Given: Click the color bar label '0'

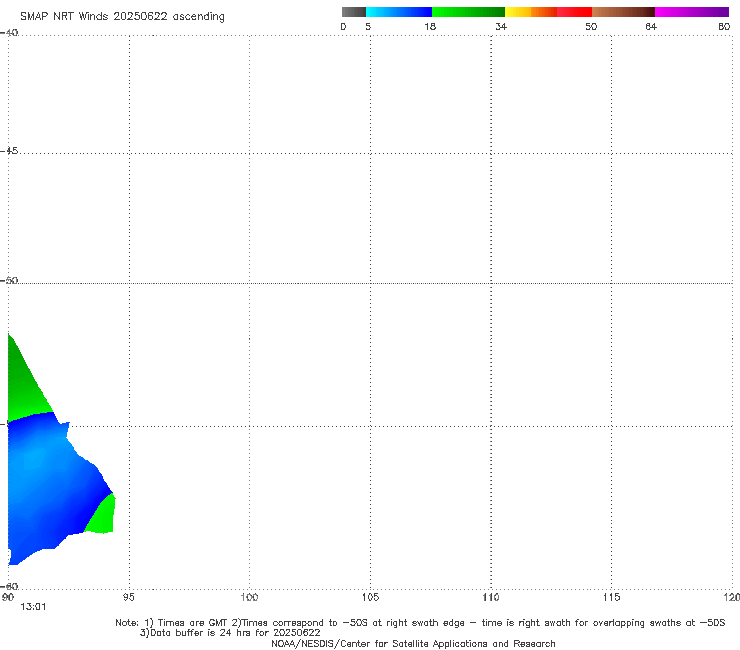Looking at the screenshot, I should (343, 27).
